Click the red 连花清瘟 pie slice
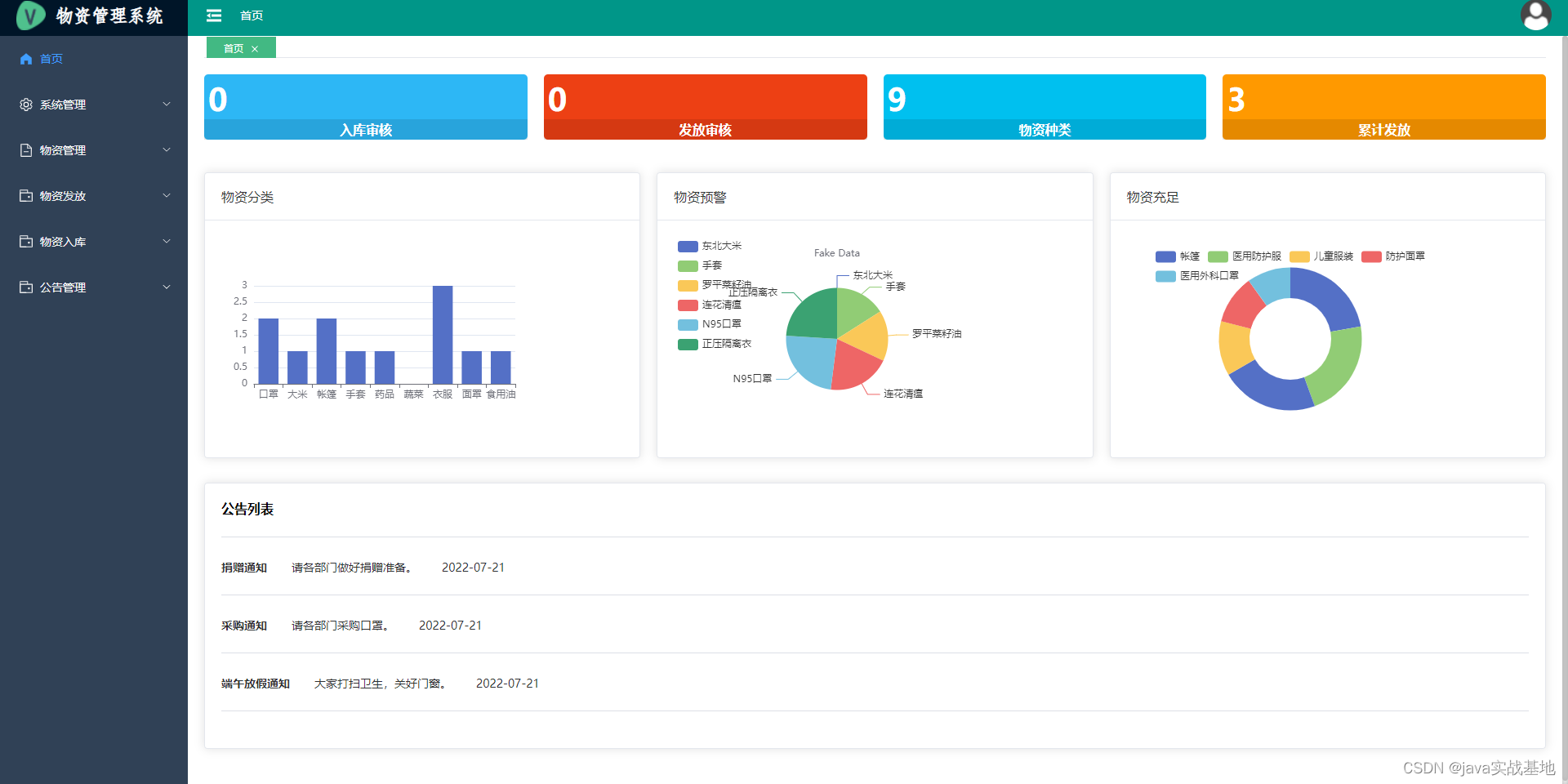 click(855, 366)
